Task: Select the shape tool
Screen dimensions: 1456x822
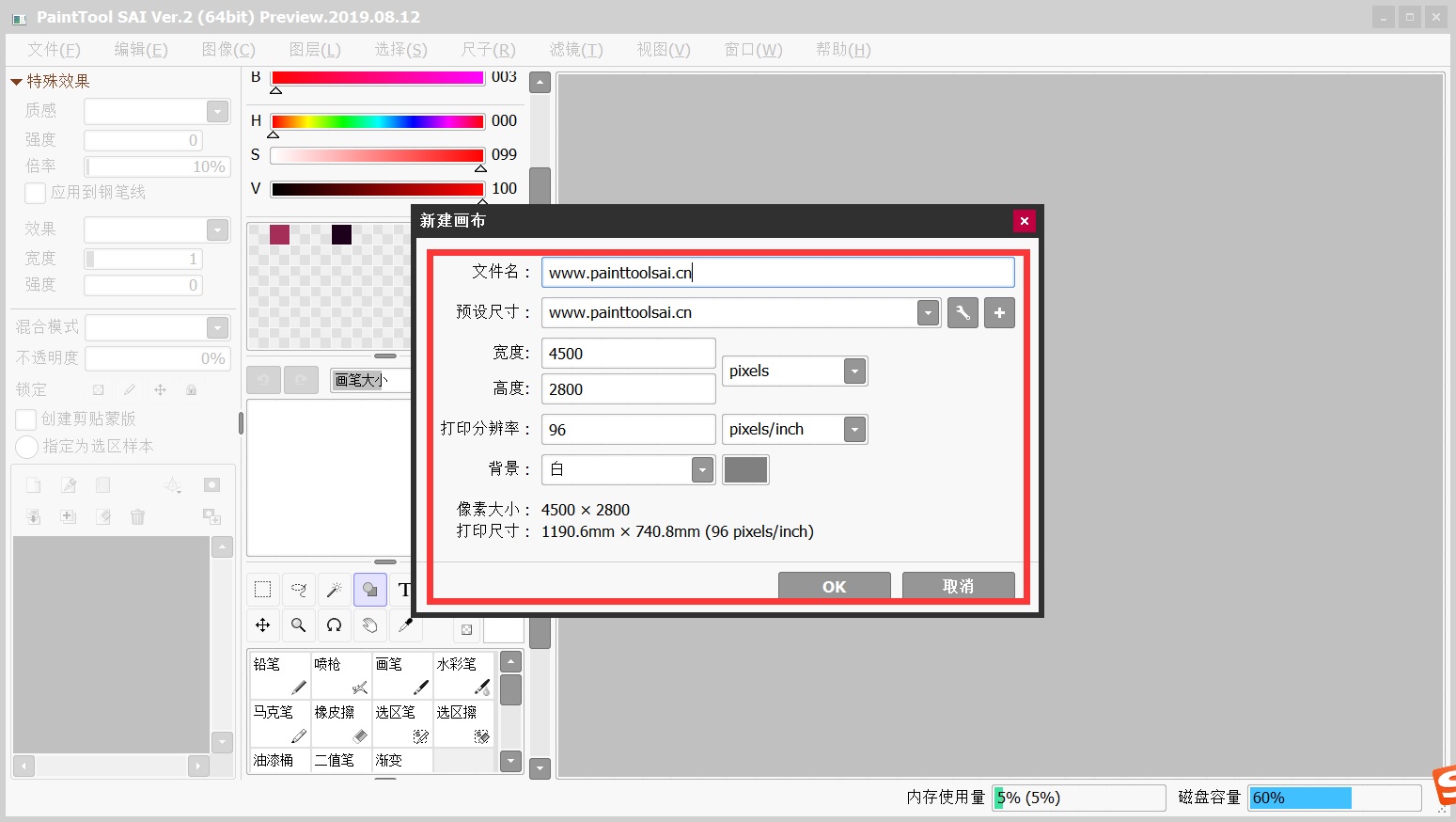Action: tap(370, 590)
